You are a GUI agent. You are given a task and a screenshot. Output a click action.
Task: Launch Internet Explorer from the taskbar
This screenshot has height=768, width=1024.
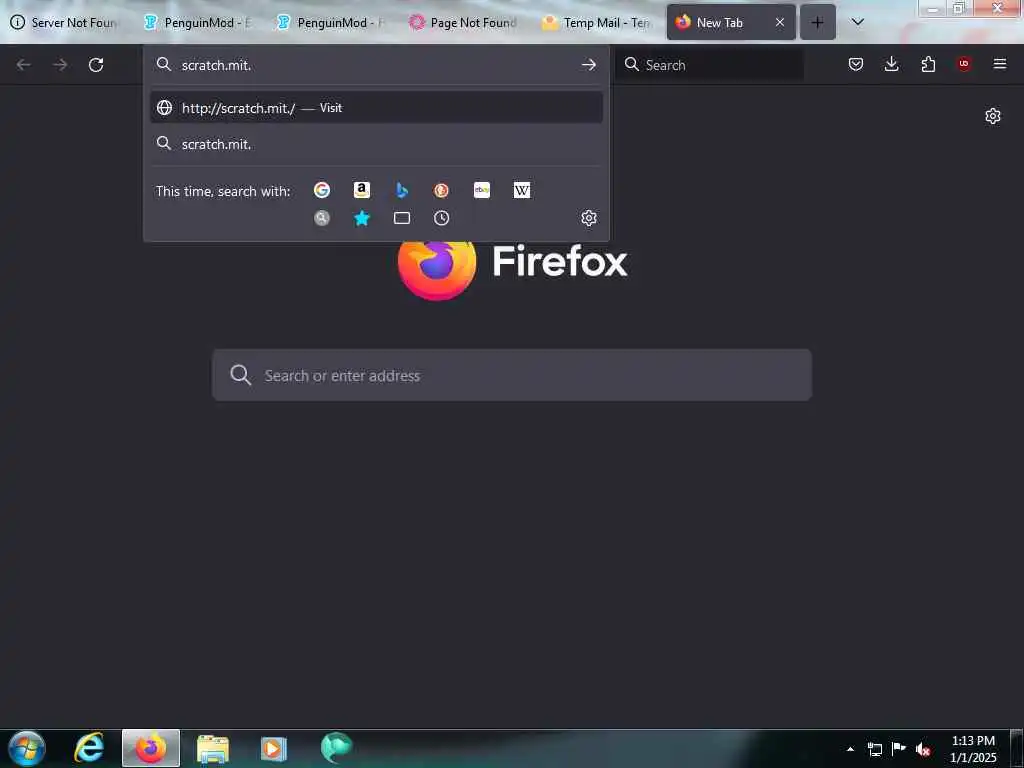coord(89,748)
